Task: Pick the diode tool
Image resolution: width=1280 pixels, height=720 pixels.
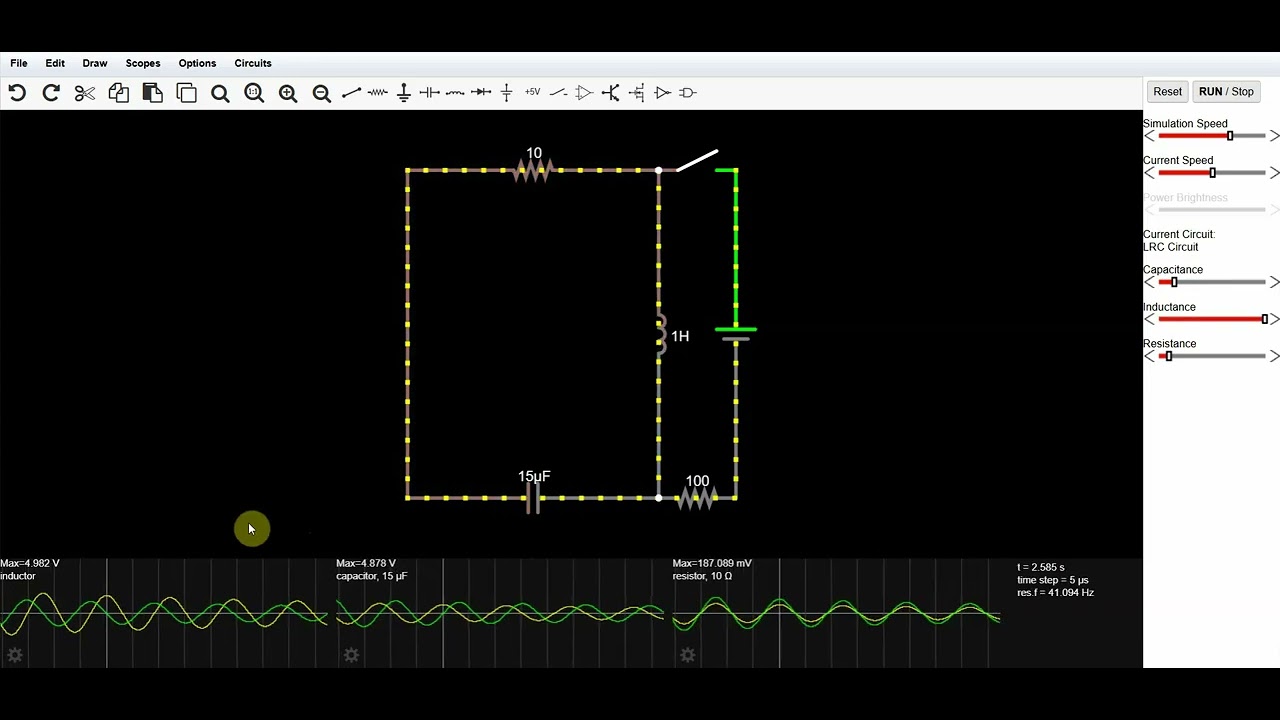Action: click(481, 93)
